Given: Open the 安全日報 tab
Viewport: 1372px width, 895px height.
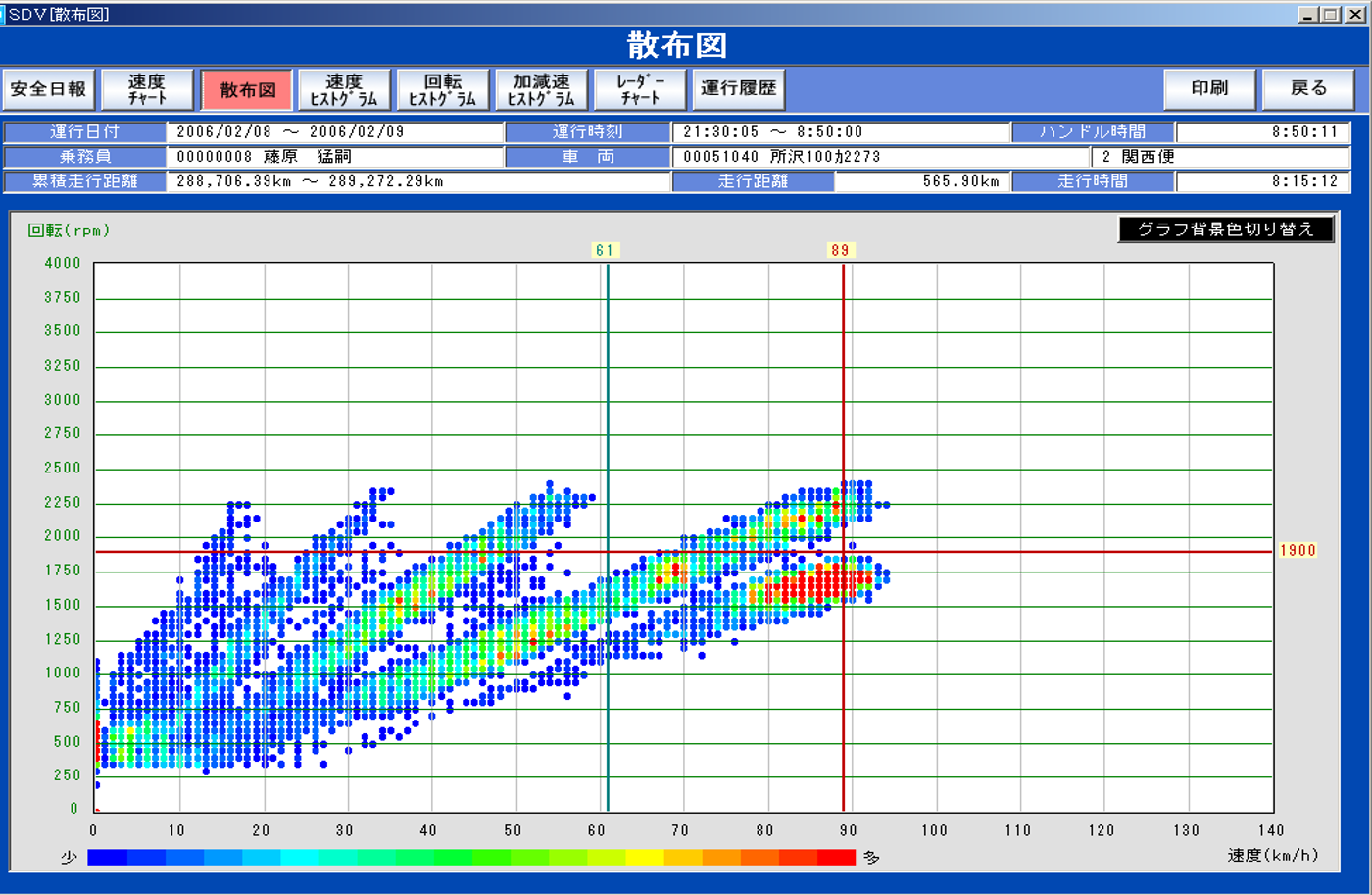Looking at the screenshot, I should pyautogui.click(x=49, y=89).
